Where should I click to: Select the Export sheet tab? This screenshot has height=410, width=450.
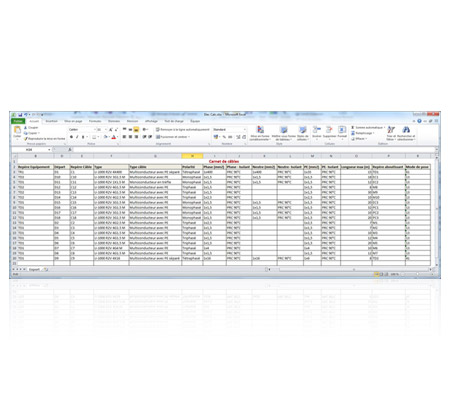pyautogui.click(x=34, y=269)
